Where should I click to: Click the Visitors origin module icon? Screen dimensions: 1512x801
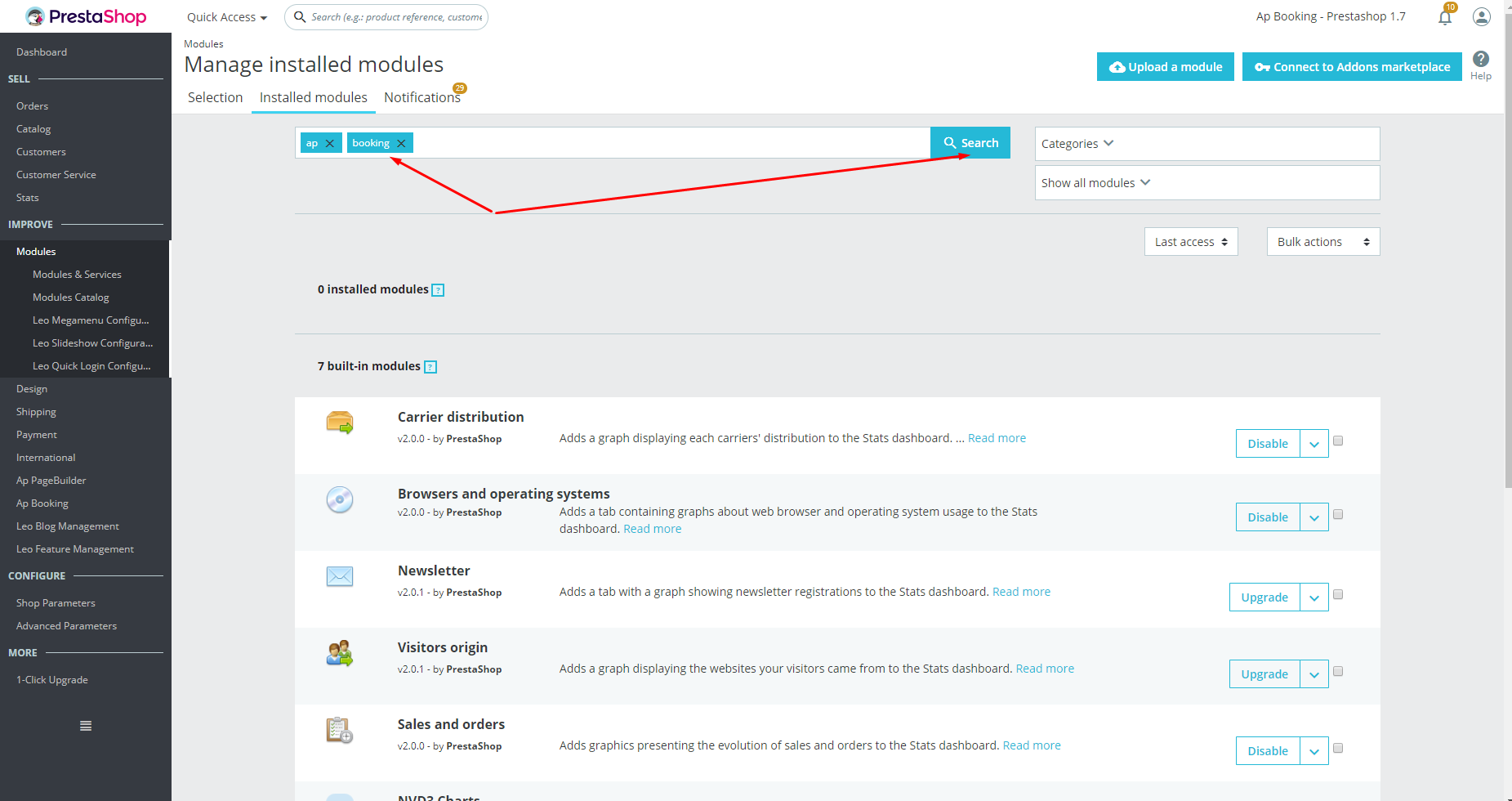[x=340, y=653]
